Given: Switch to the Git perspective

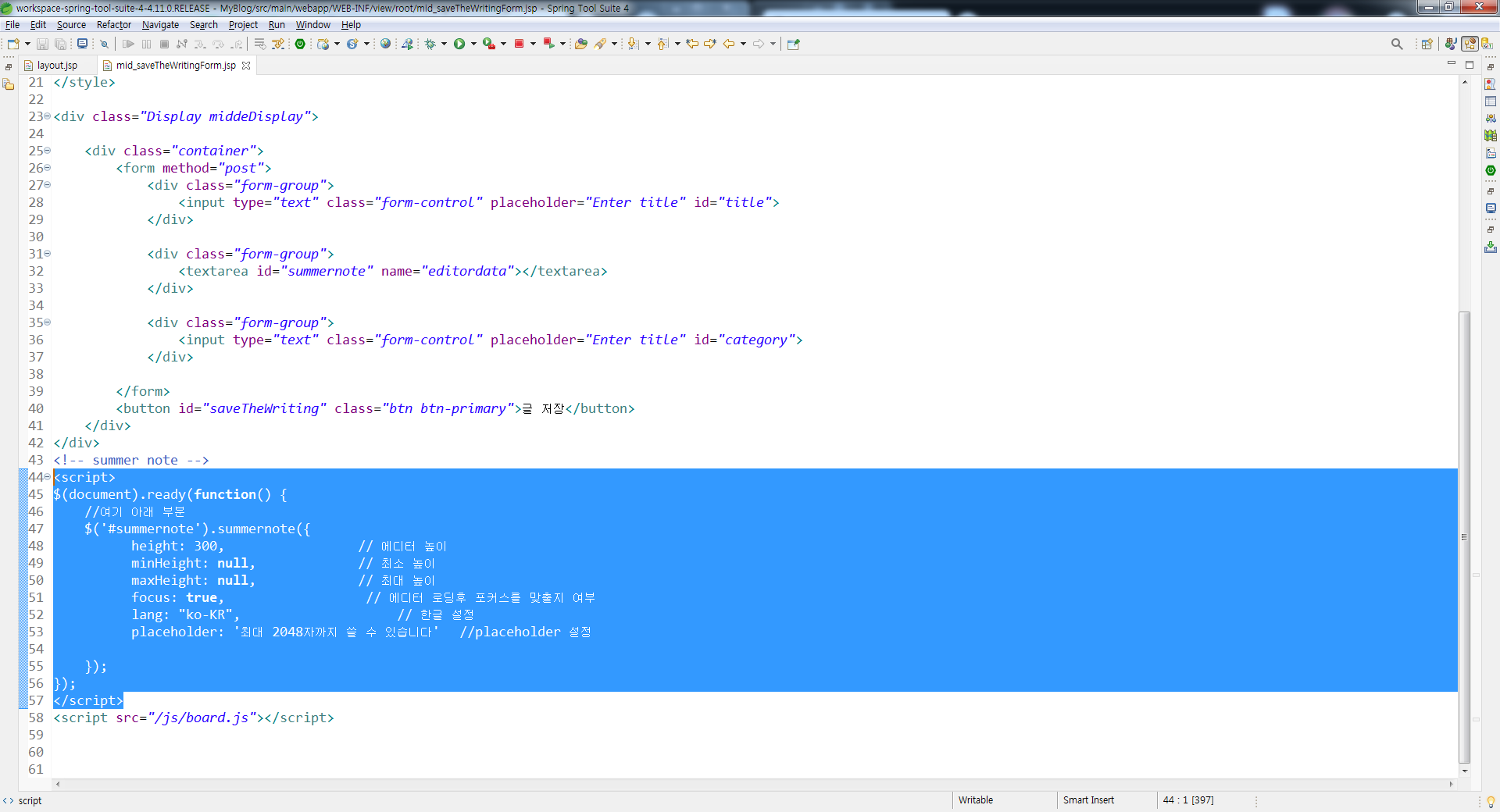Looking at the screenshot, I should (1487, 44).
